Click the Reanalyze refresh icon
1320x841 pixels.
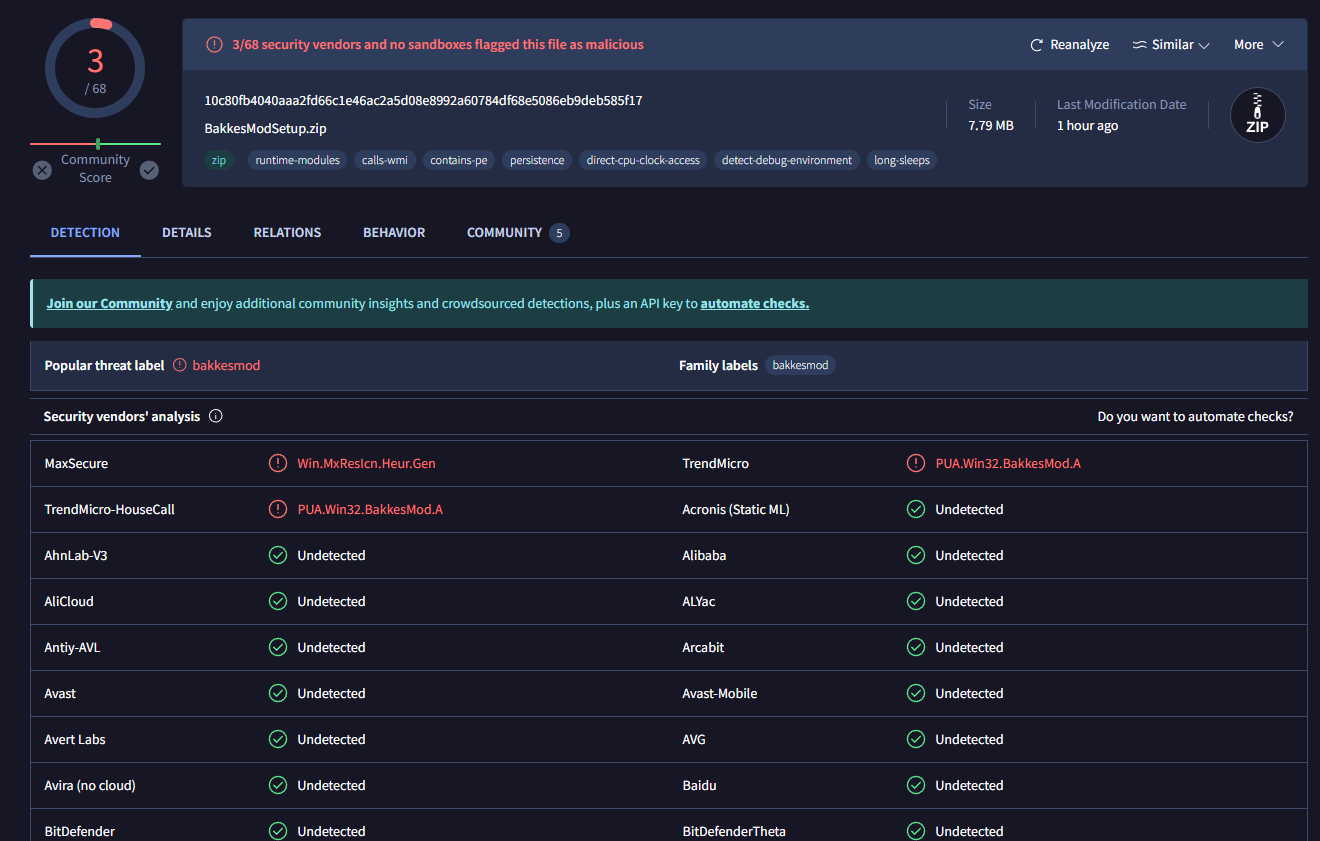pyautogui.click(x=1037, y=45)
